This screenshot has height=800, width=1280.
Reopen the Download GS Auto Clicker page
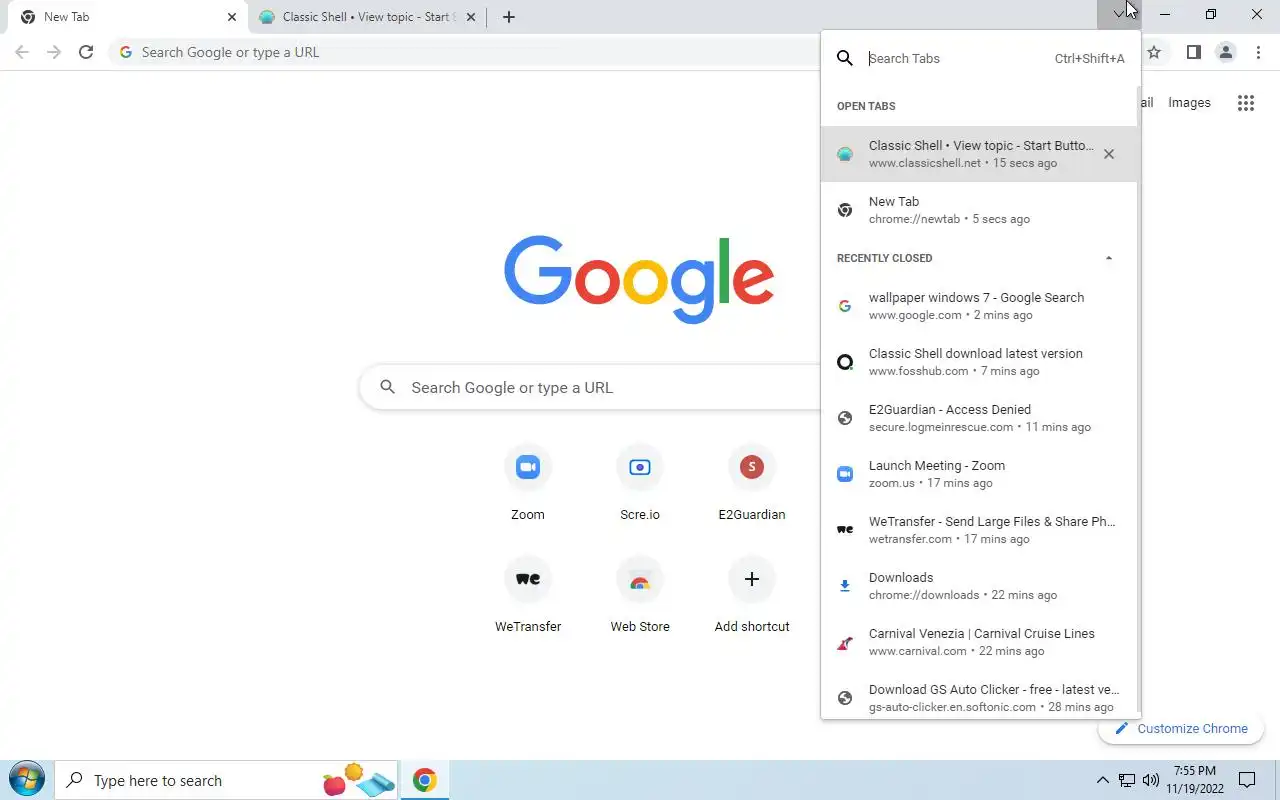(x=979, y=696)
